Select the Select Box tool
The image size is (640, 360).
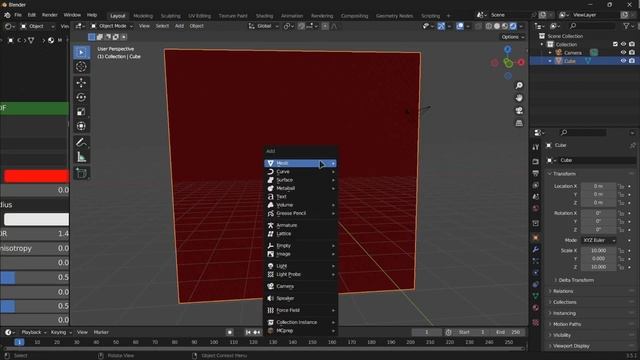pos(81,52)
